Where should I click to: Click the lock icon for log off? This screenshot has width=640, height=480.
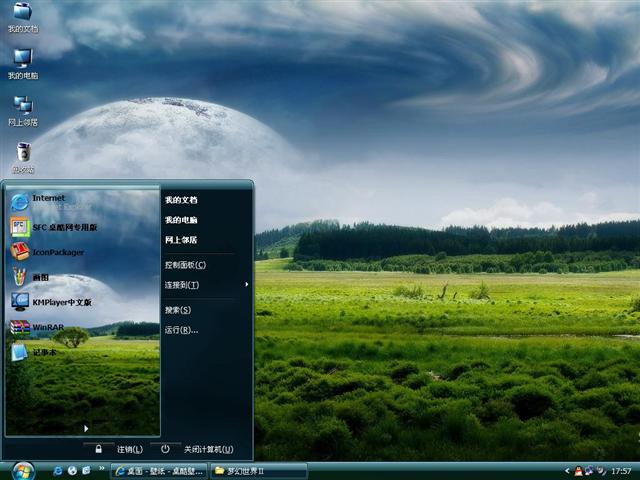coord(98,449)
